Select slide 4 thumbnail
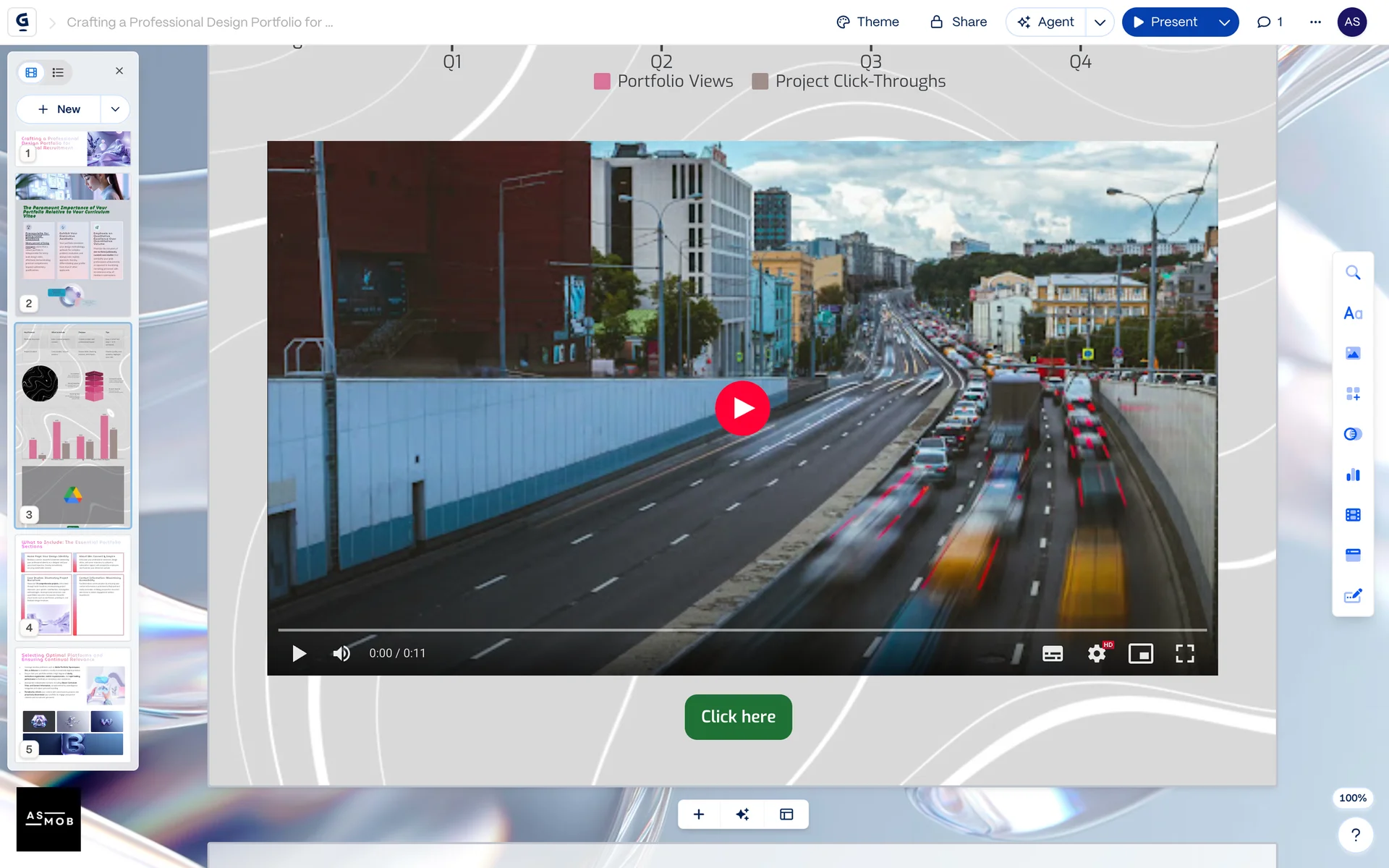Image resolution: width=1389 pixels, height=868 pixels. [72, 586]
